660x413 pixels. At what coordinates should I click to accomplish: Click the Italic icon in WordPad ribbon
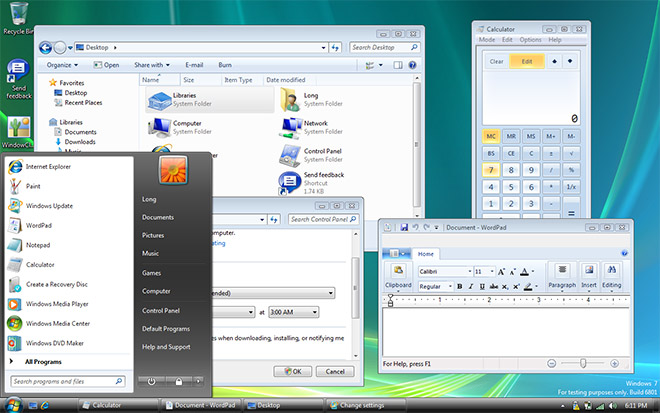tap(471, 286)
